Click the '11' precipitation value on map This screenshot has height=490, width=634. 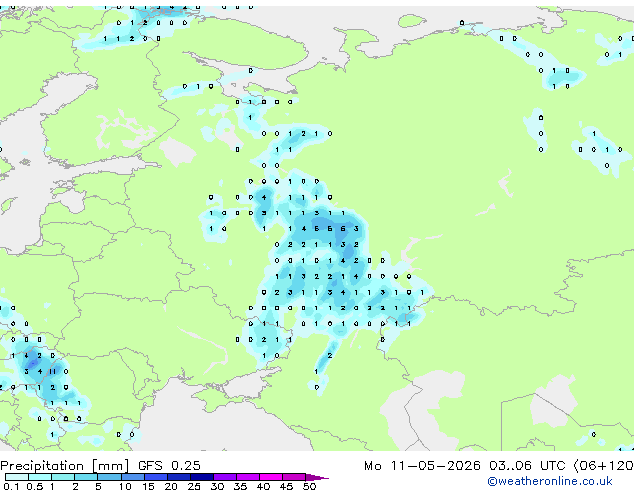point(53,372)
